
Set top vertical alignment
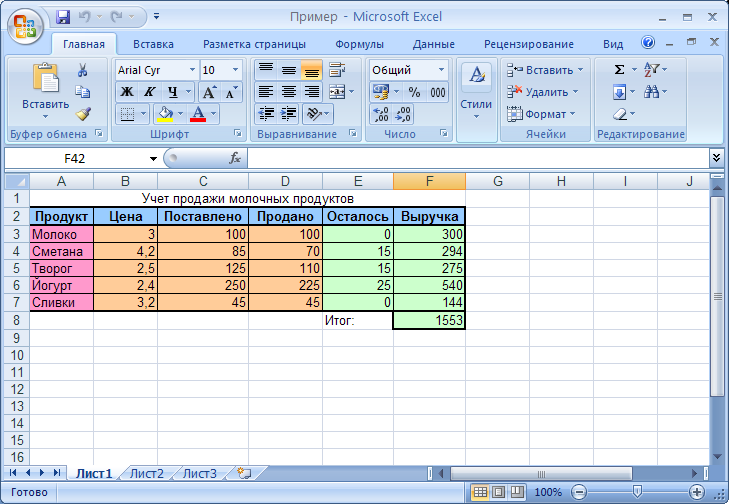(x=266, y=70)
